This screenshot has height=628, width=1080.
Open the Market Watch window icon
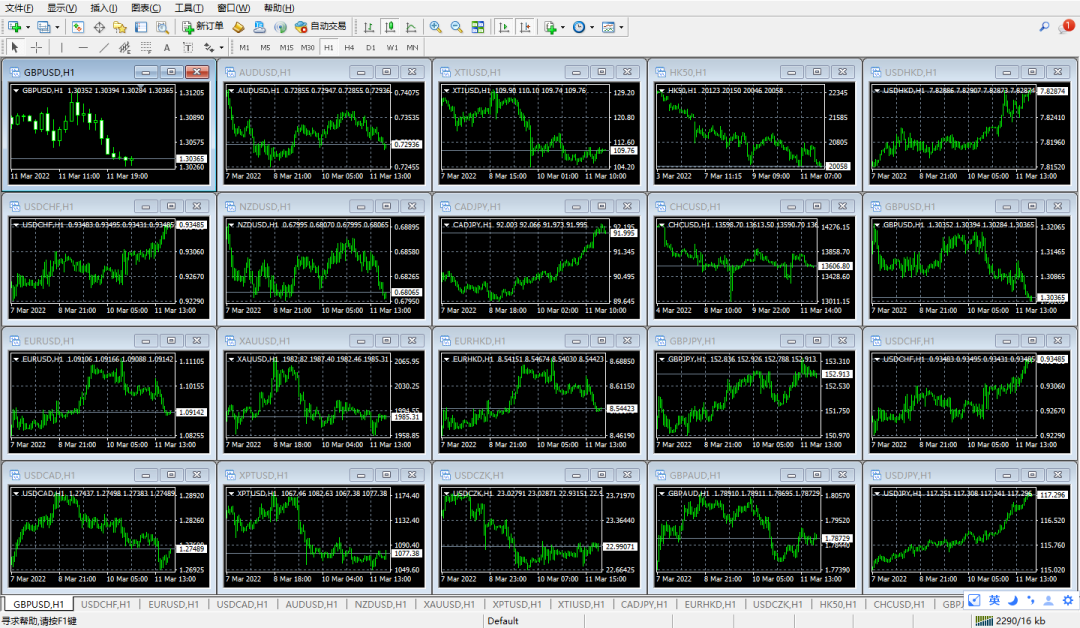(x=78, y=27)
